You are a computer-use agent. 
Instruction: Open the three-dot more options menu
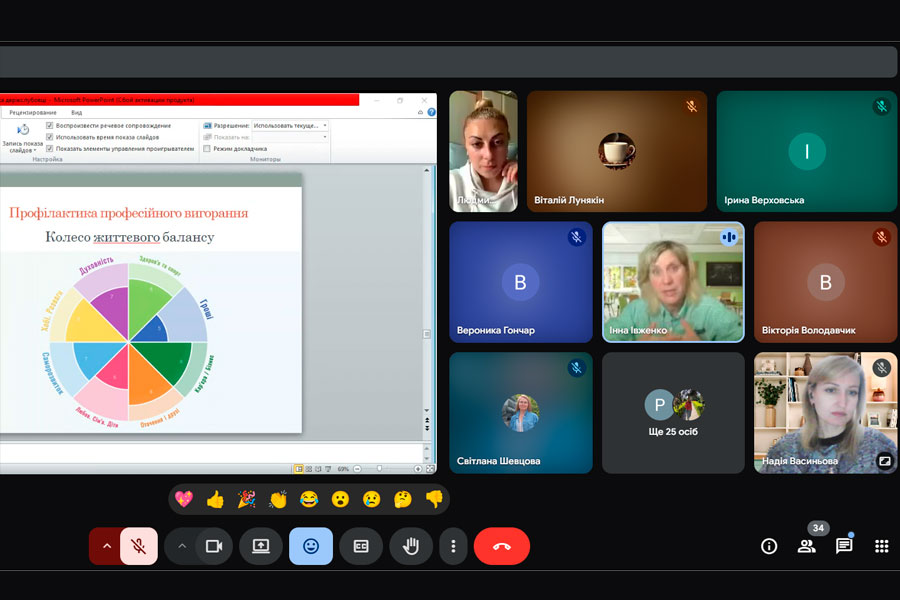tap(453, 546)
